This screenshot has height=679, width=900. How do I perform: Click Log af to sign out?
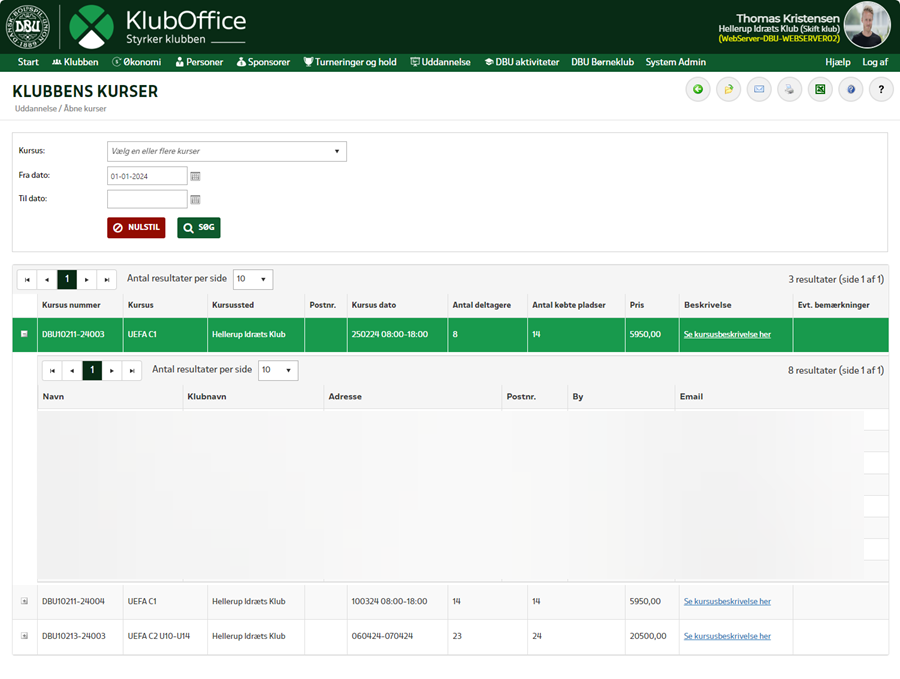875,62
